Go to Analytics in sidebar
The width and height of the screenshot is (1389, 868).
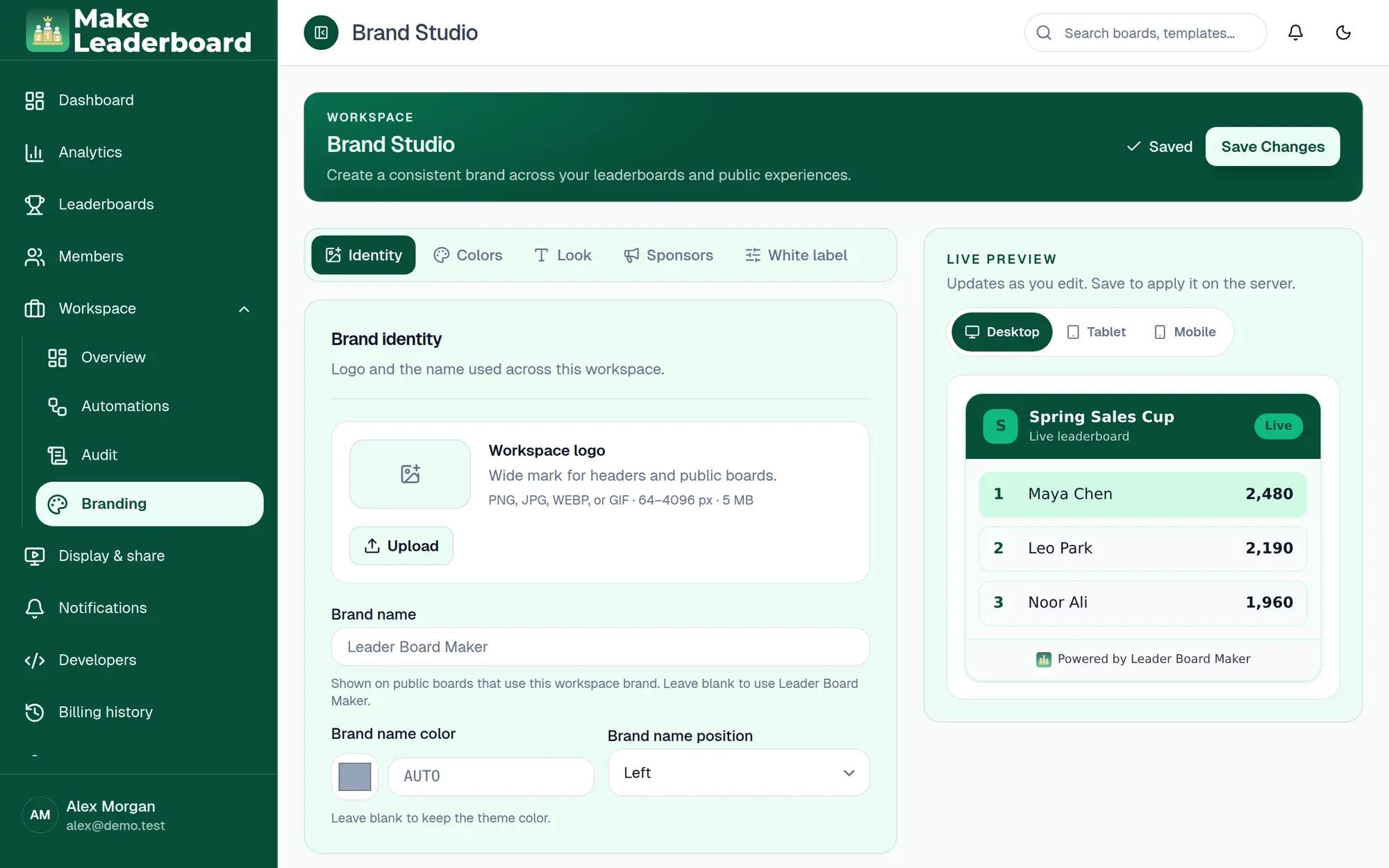coord(139,152)
